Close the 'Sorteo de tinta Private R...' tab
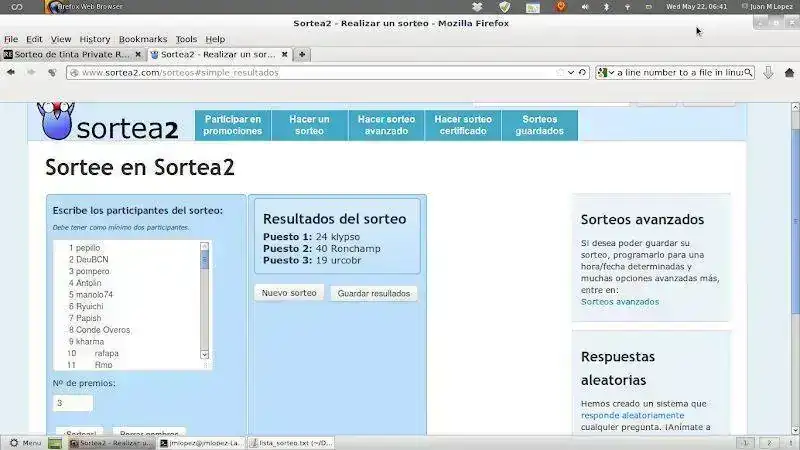Viewport: 800px width, 450px height. tap(138, 54)
